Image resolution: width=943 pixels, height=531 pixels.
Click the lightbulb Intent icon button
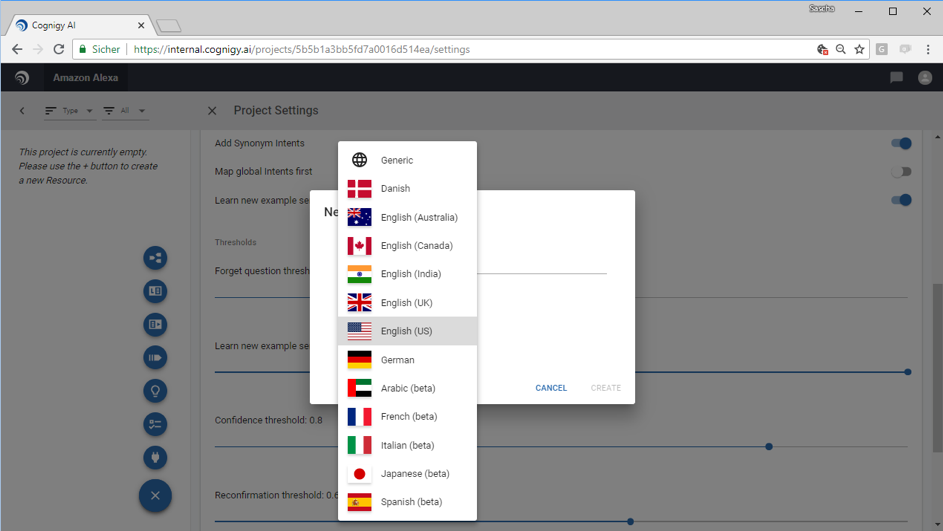(155, 391)
